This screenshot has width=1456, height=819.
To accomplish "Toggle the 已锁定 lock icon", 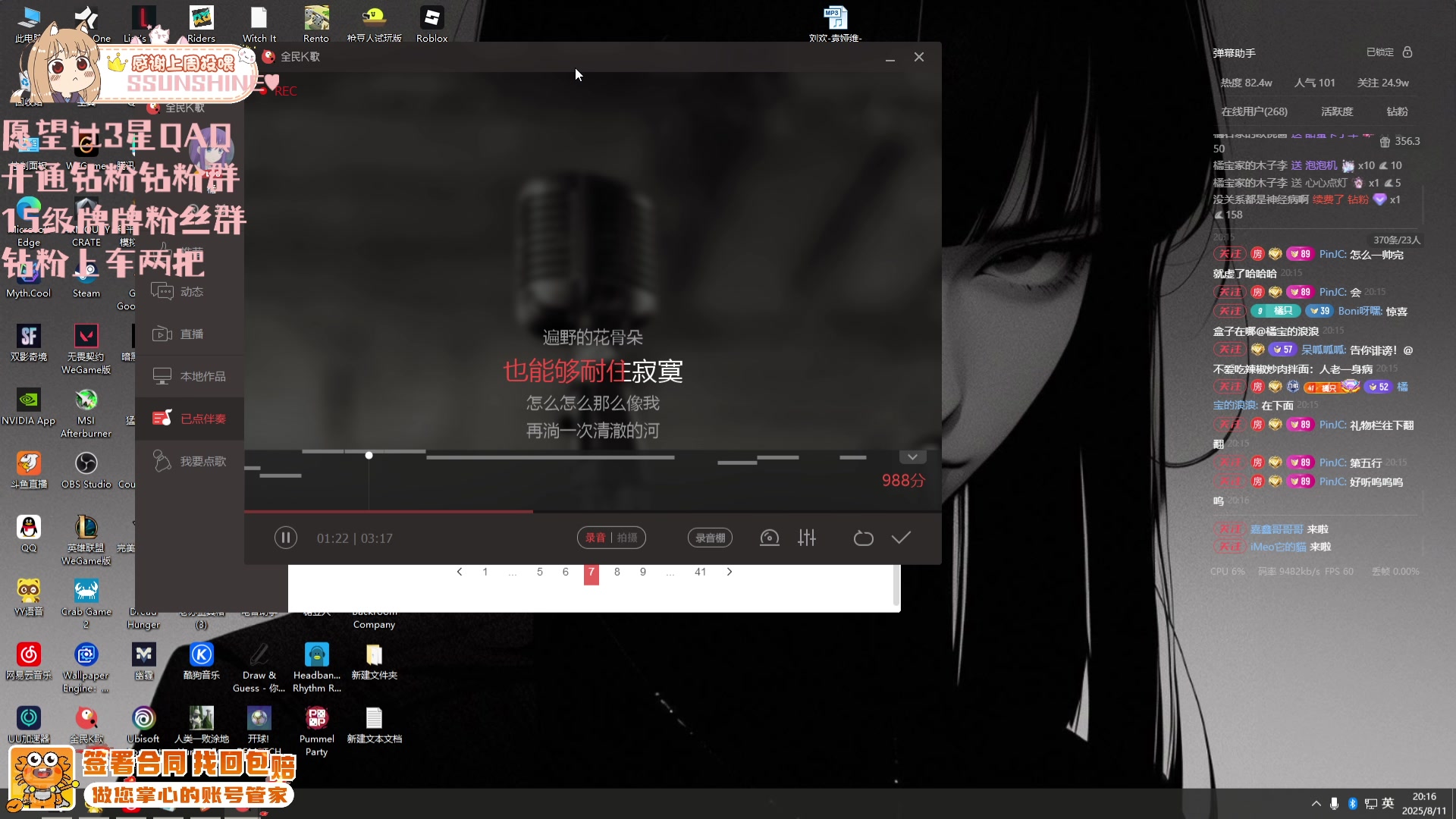I will pos(1407,52).
